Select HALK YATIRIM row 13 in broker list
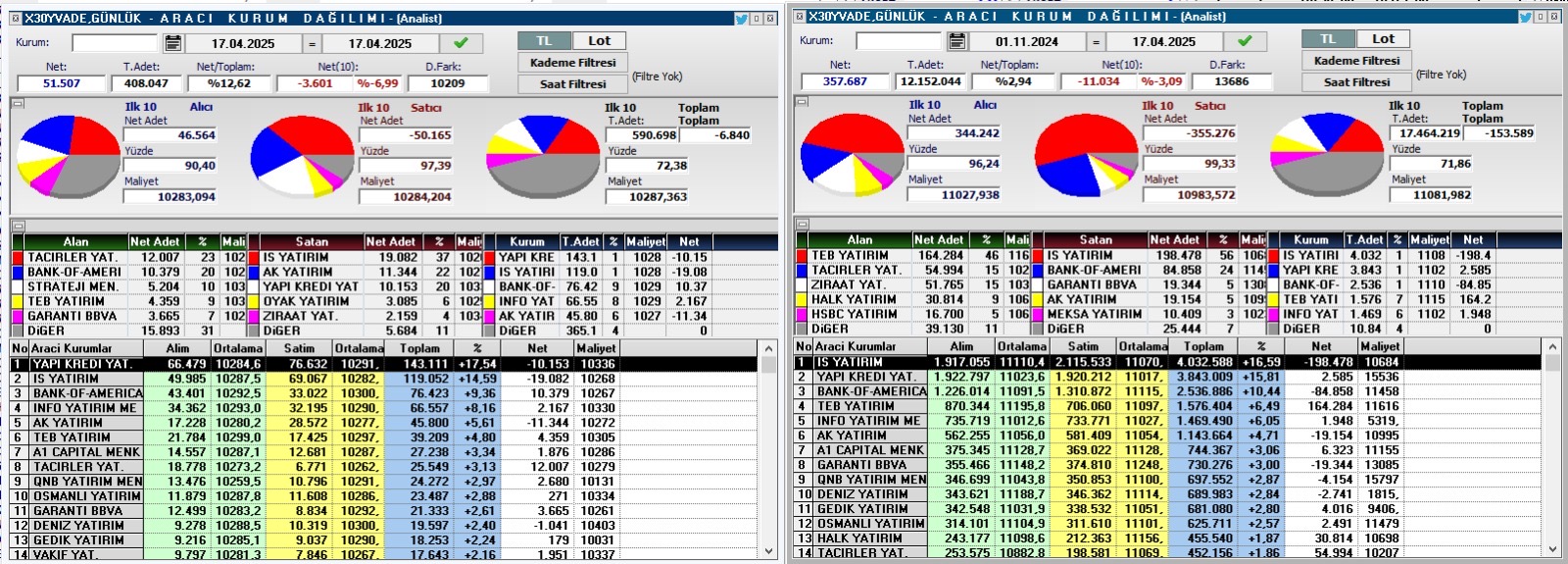Viewport: 1568px width, 564px height. click(x=1168, y=538)
